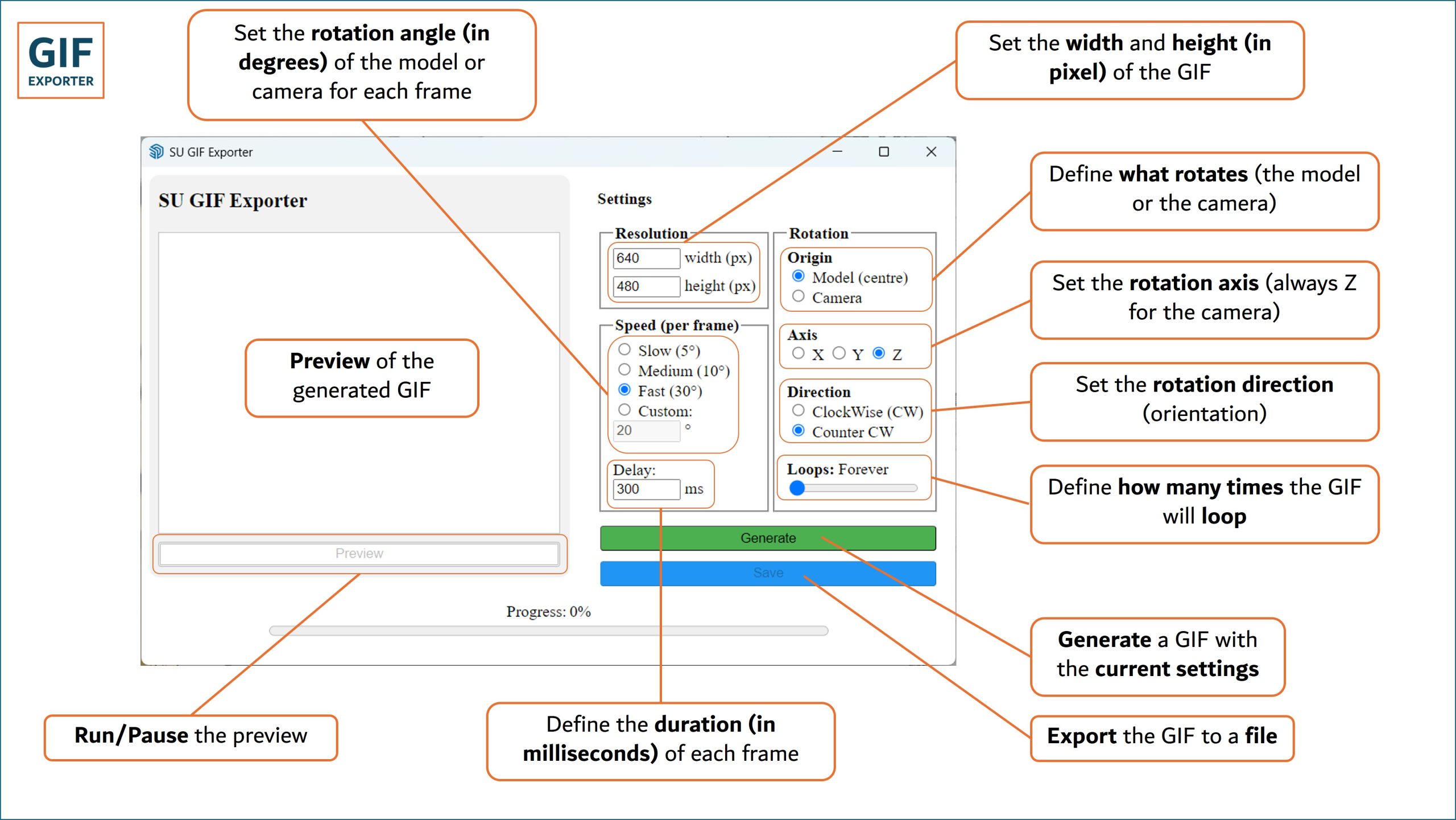Select Y as the rotation axis
Screen dimensions: 1456x820
[x=839, y=353]
